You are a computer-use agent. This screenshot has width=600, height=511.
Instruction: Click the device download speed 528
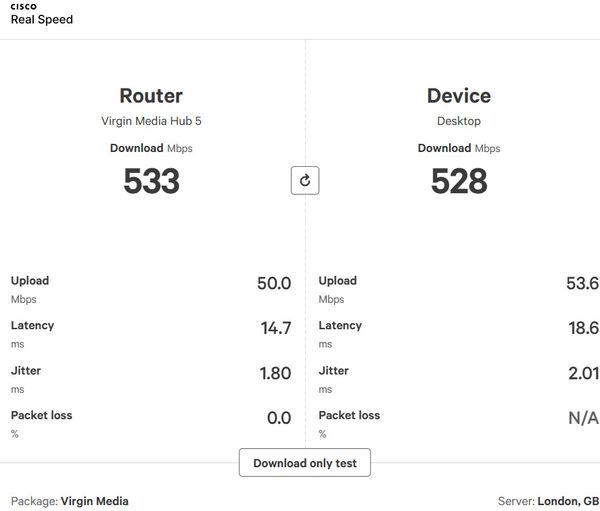point(459,181)
